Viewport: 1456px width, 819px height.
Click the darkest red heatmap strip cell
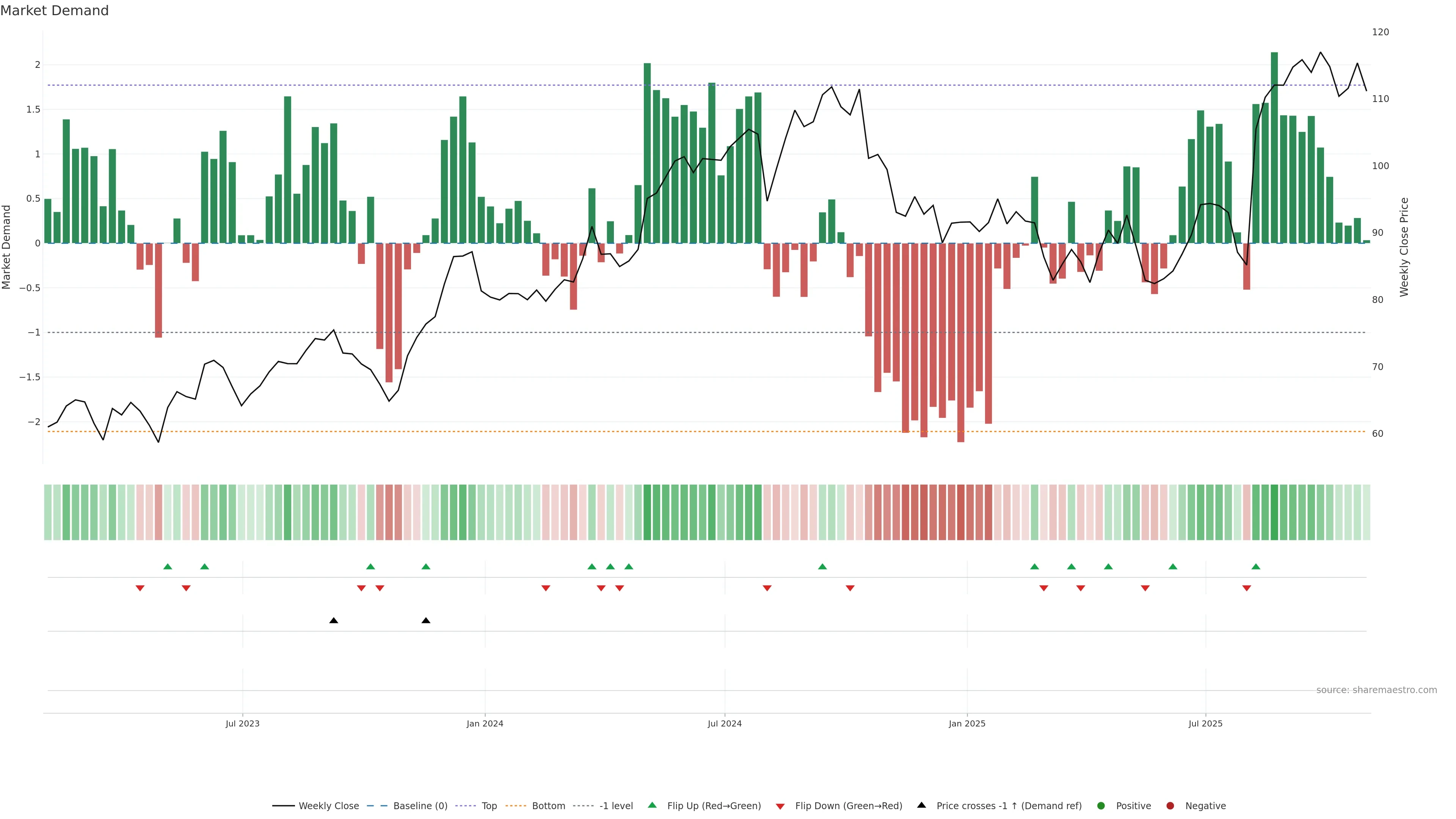[961, 512]
